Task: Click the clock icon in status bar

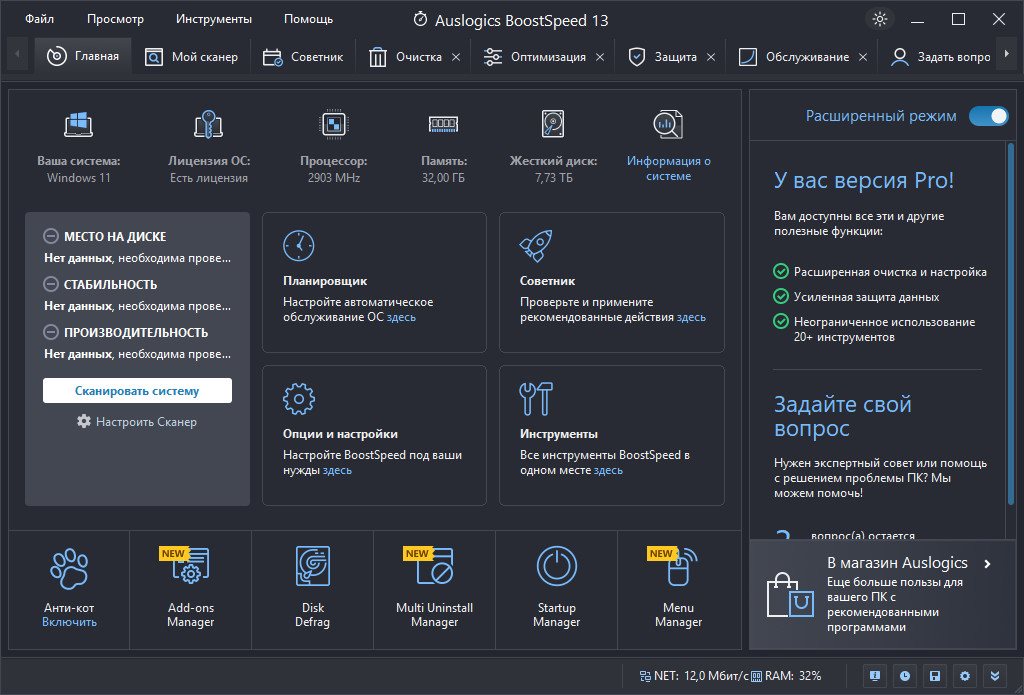Action: [904, 676]
